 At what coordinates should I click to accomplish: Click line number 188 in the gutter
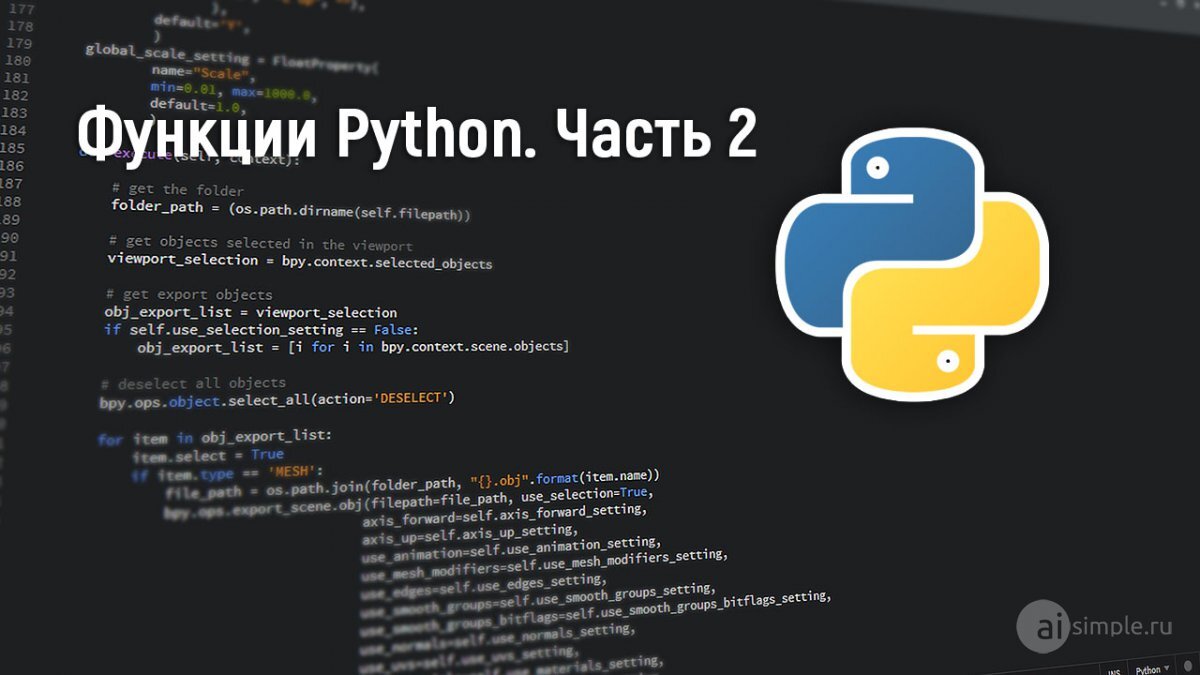(x=10, y=201)
